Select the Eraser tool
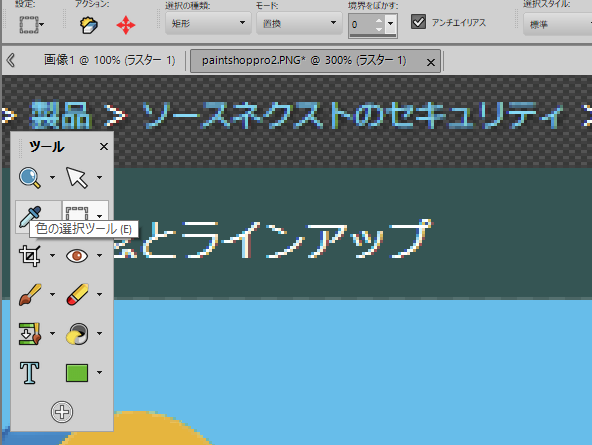This screenshot has height=445, width=592. tap(77, 295)
